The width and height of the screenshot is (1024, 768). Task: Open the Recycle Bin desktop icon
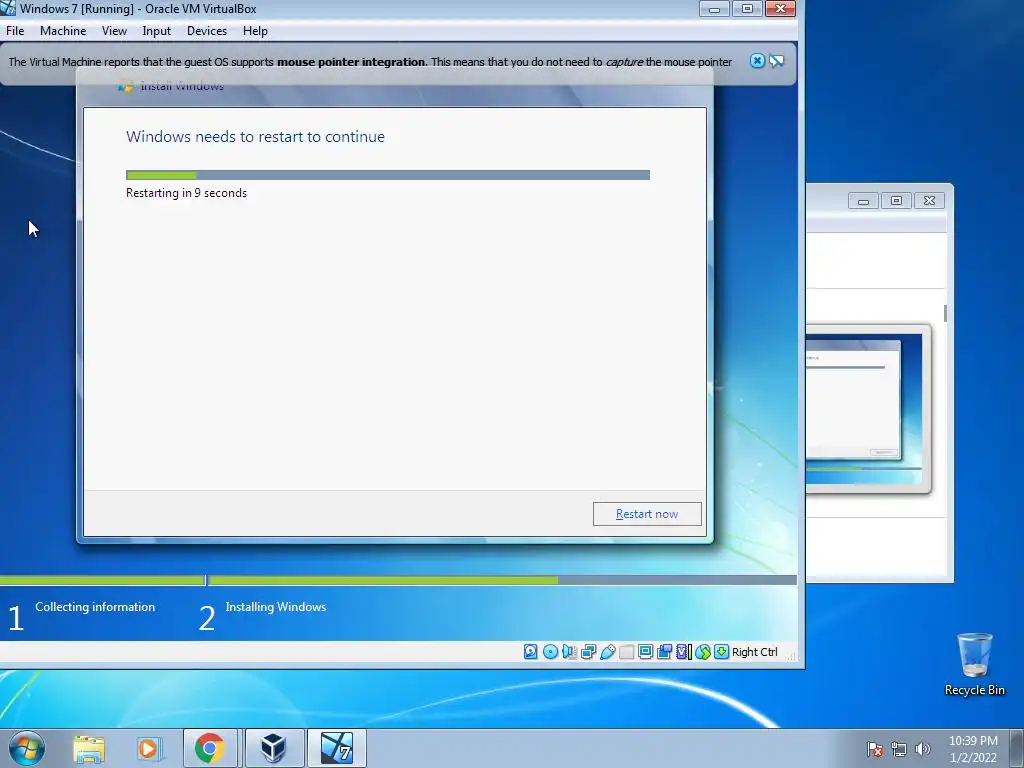point(974,664)
